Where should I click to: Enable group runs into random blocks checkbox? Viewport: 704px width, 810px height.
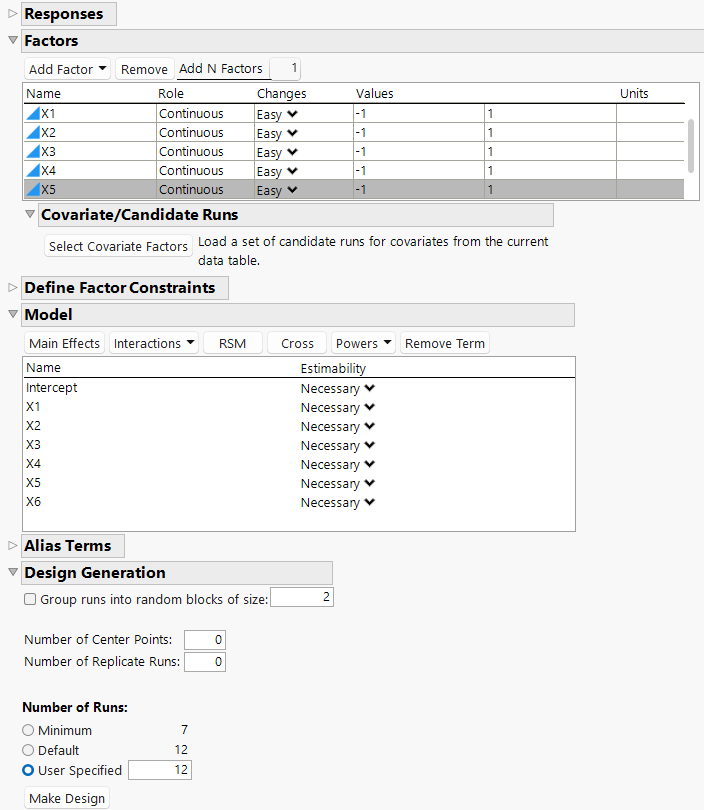(x=29, y=600)
